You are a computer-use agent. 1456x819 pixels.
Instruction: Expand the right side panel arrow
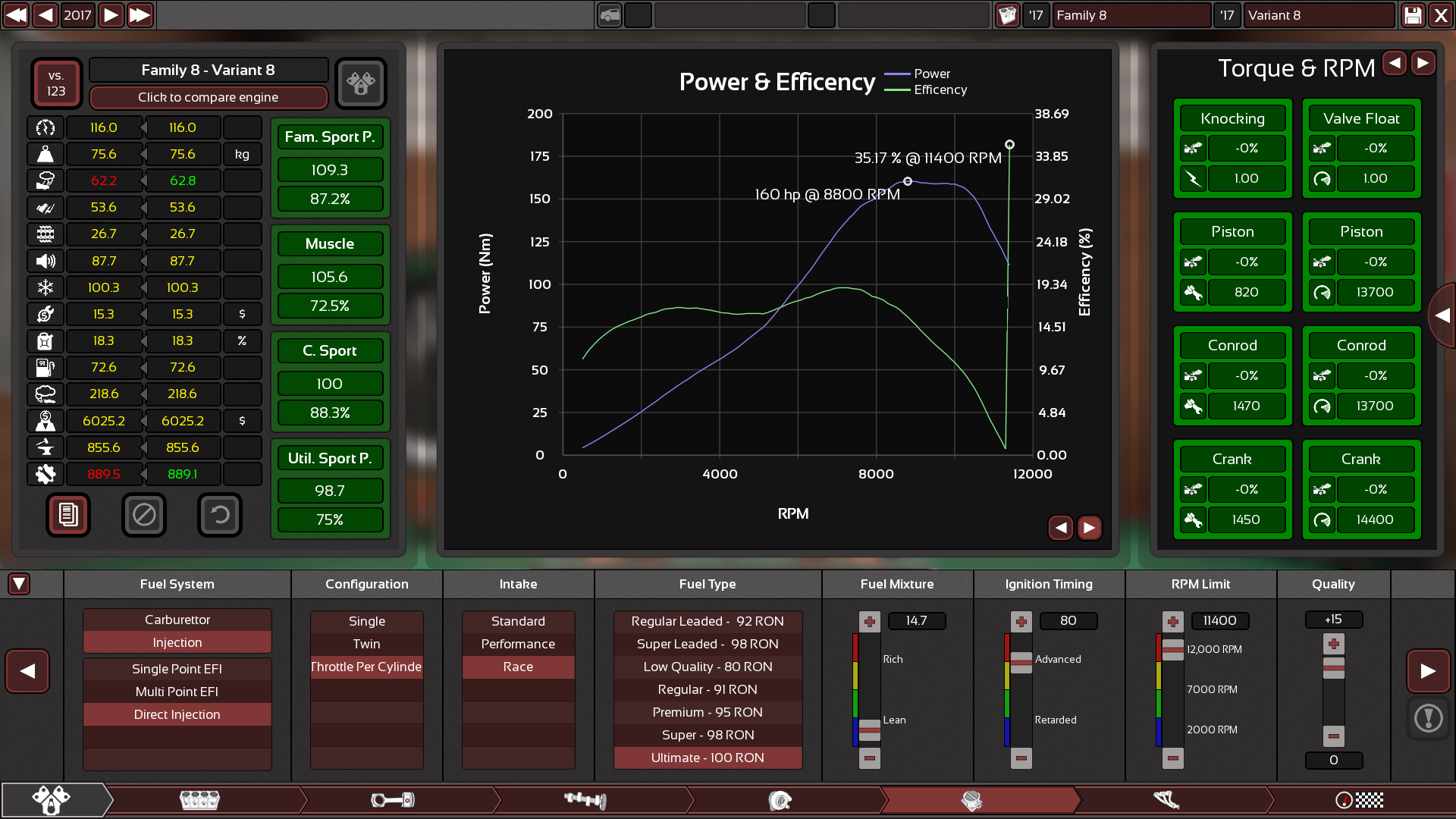pos(1442,315)
